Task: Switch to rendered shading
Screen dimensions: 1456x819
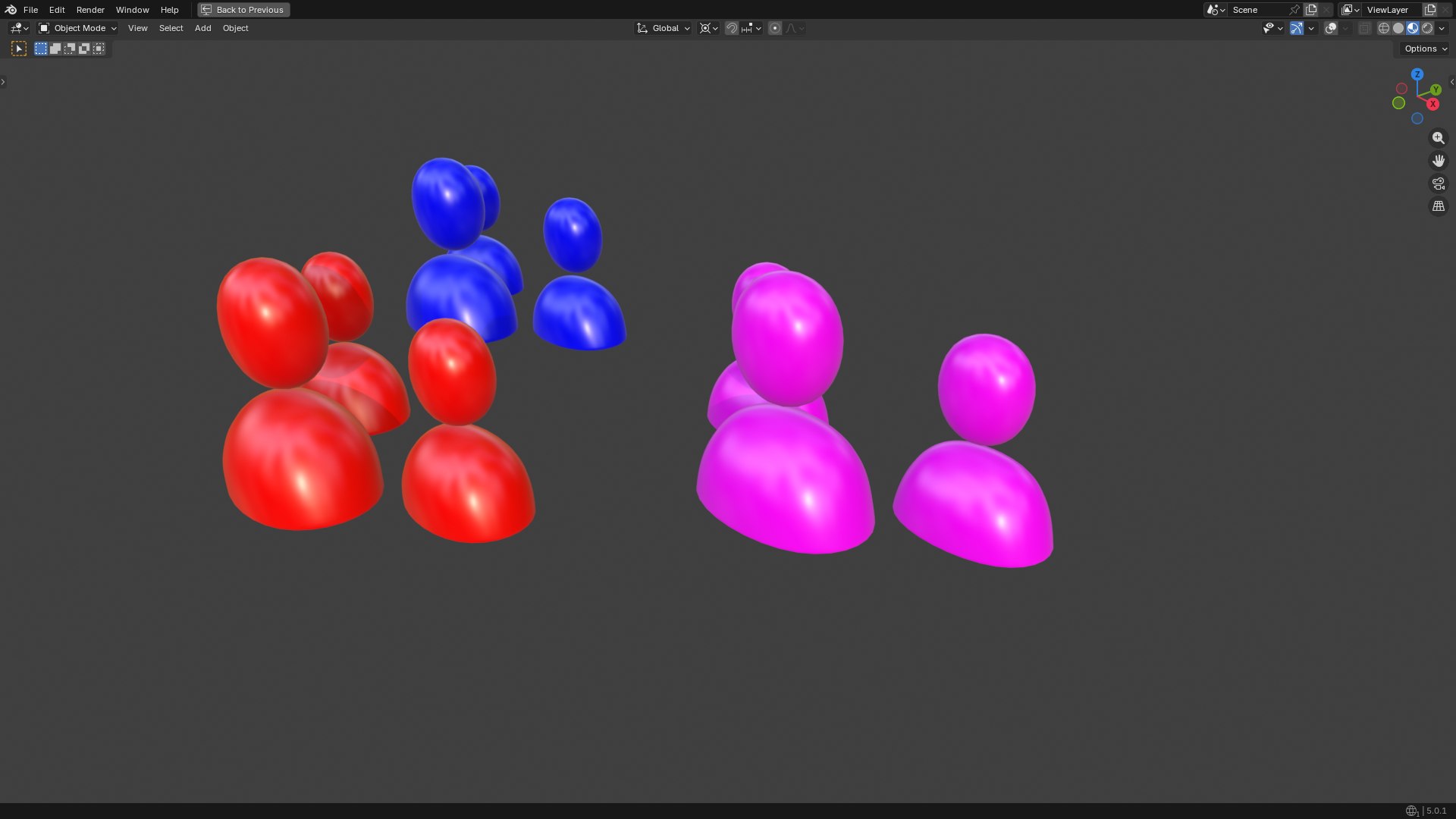Action: click(x=1427, y=28)
